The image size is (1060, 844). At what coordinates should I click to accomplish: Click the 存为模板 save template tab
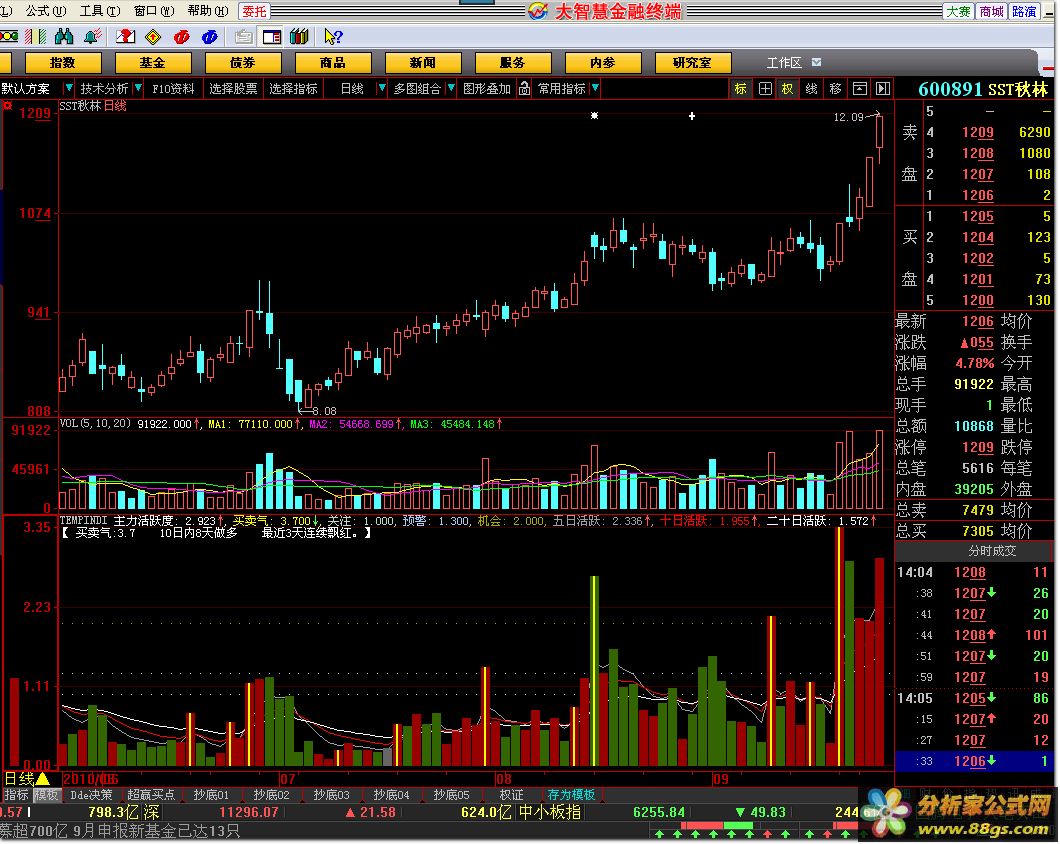(571, 795)
